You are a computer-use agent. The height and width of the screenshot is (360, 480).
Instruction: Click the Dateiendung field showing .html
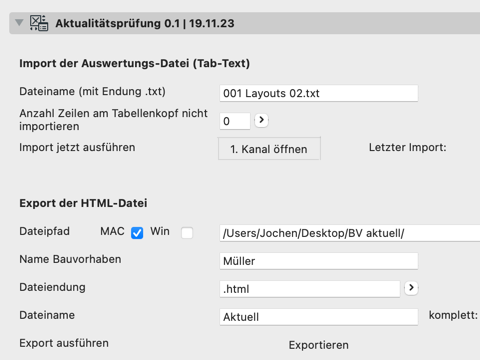(310, 289)
